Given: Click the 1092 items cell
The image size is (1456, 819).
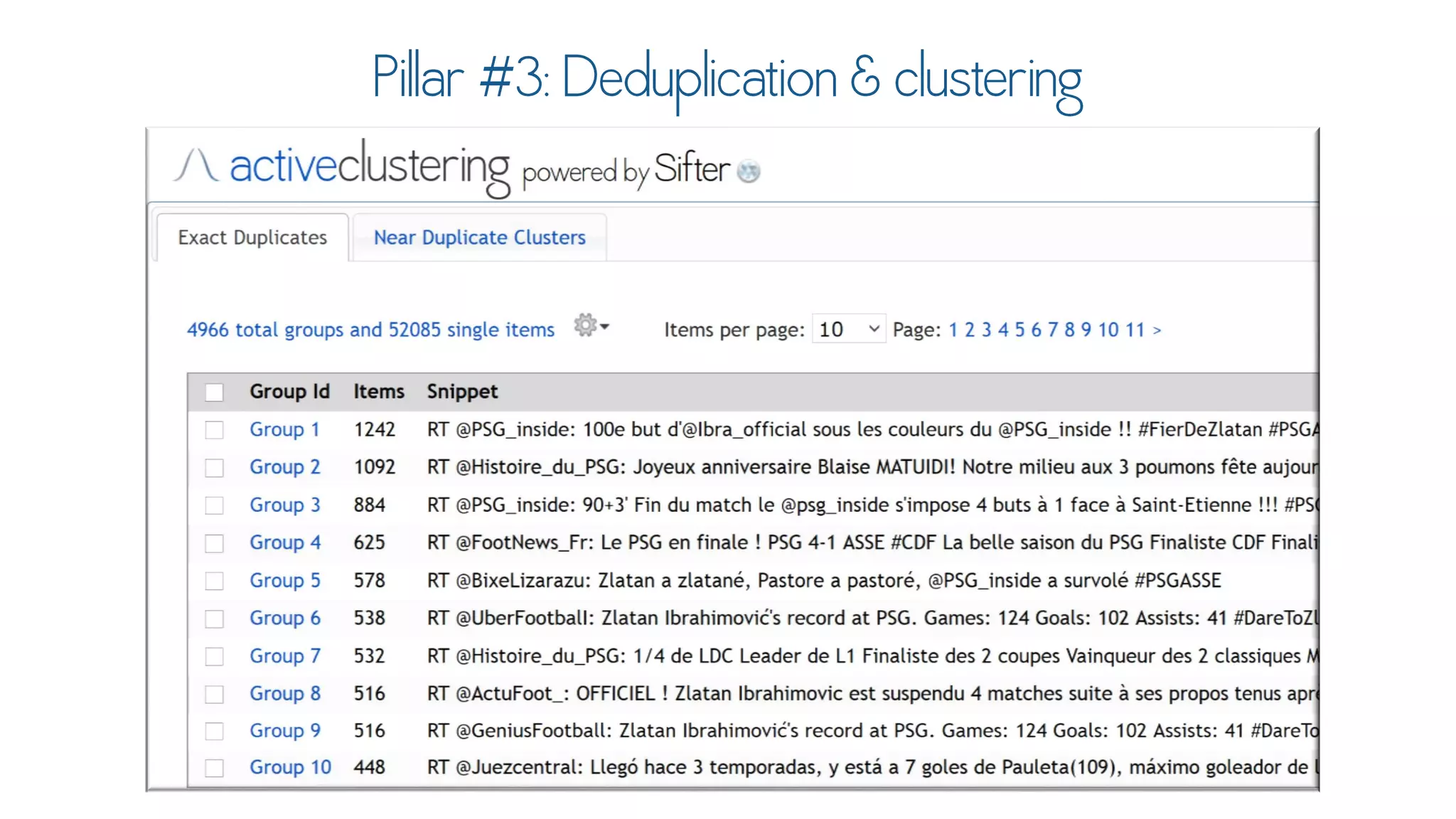Looking at the screenshot, I should point(375,467).
